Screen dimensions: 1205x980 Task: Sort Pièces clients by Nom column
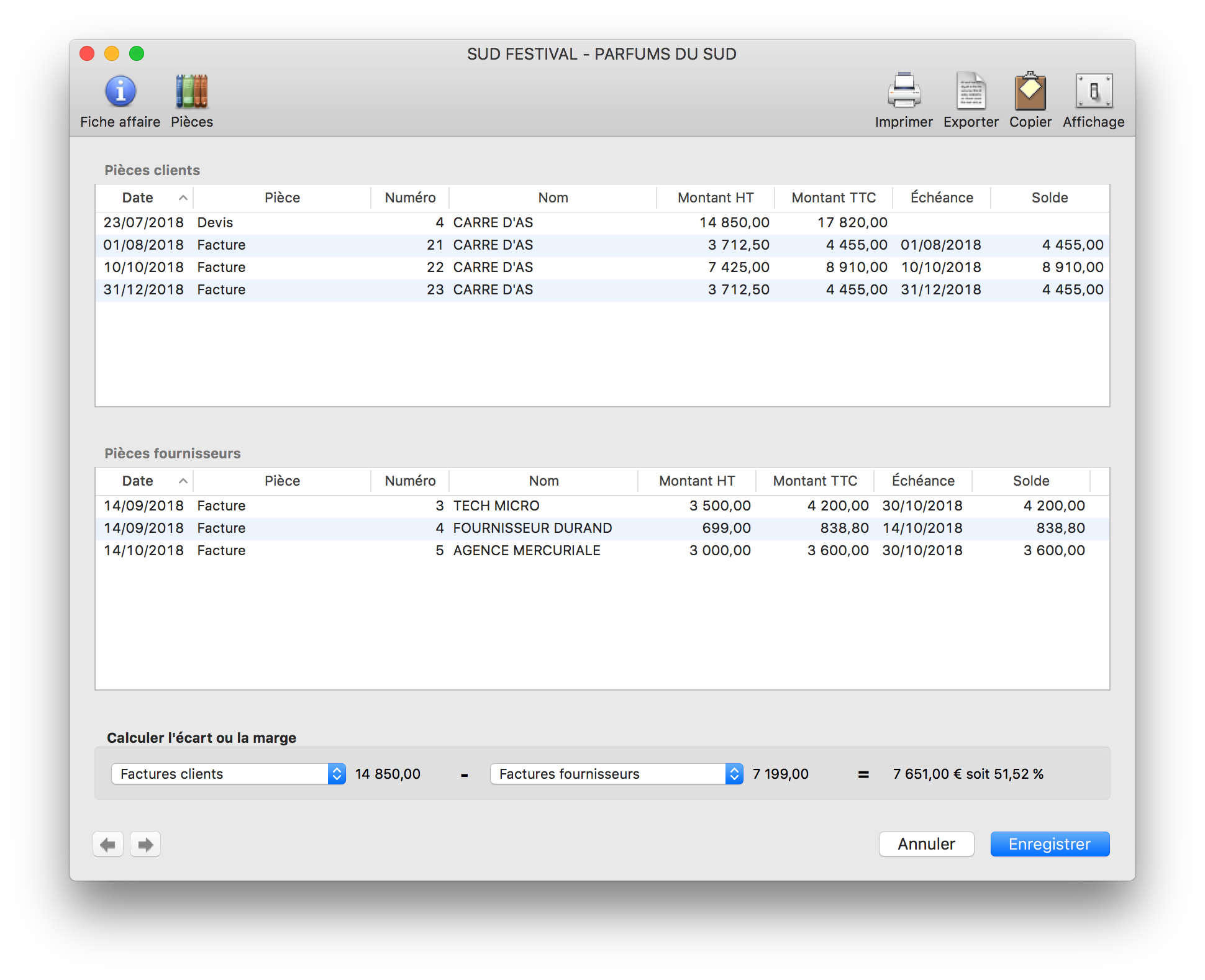(553, 198)
